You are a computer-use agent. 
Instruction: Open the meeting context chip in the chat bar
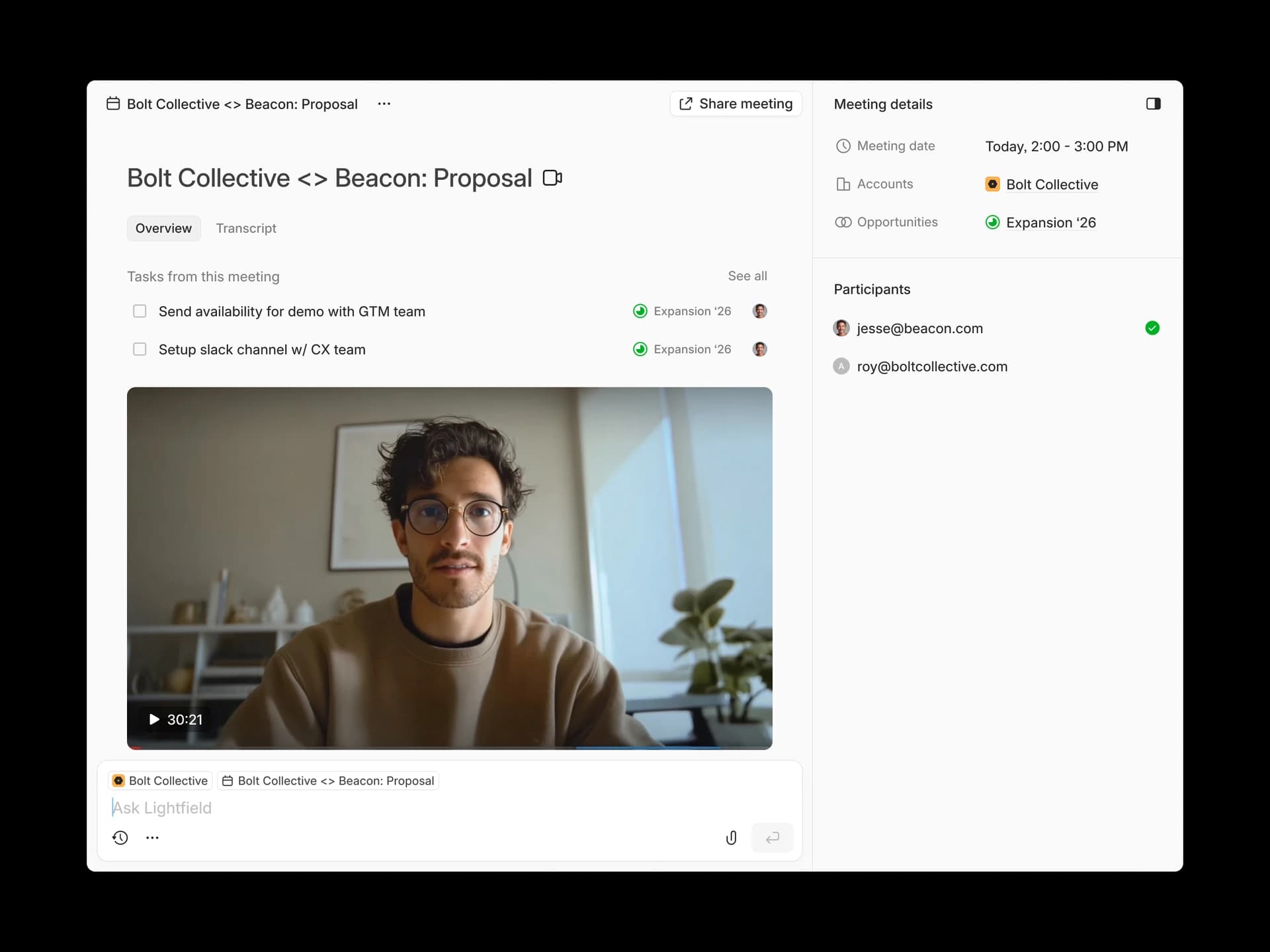tap(329, 781)
